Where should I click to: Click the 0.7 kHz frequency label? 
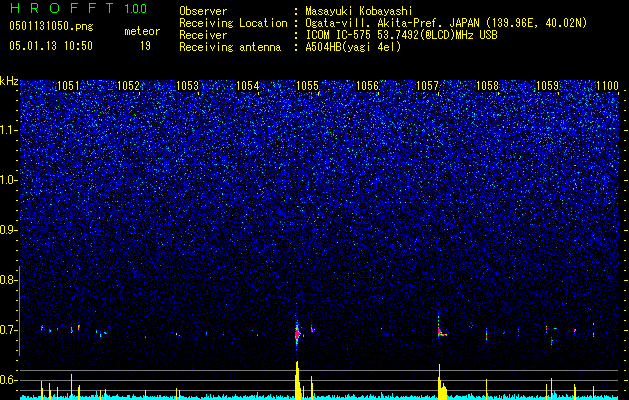[x=8, y=330]
